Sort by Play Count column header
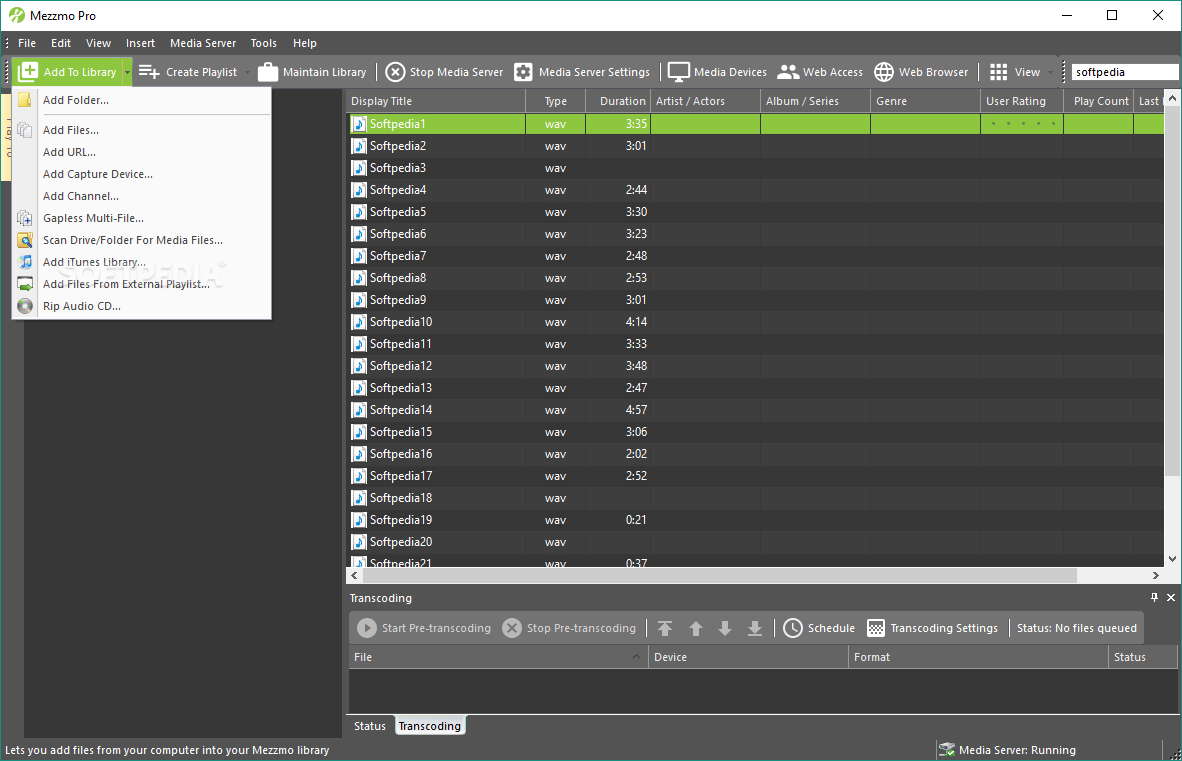Image resolution: width=1182 pixels, height=761 pixels. click(1100, 101)
